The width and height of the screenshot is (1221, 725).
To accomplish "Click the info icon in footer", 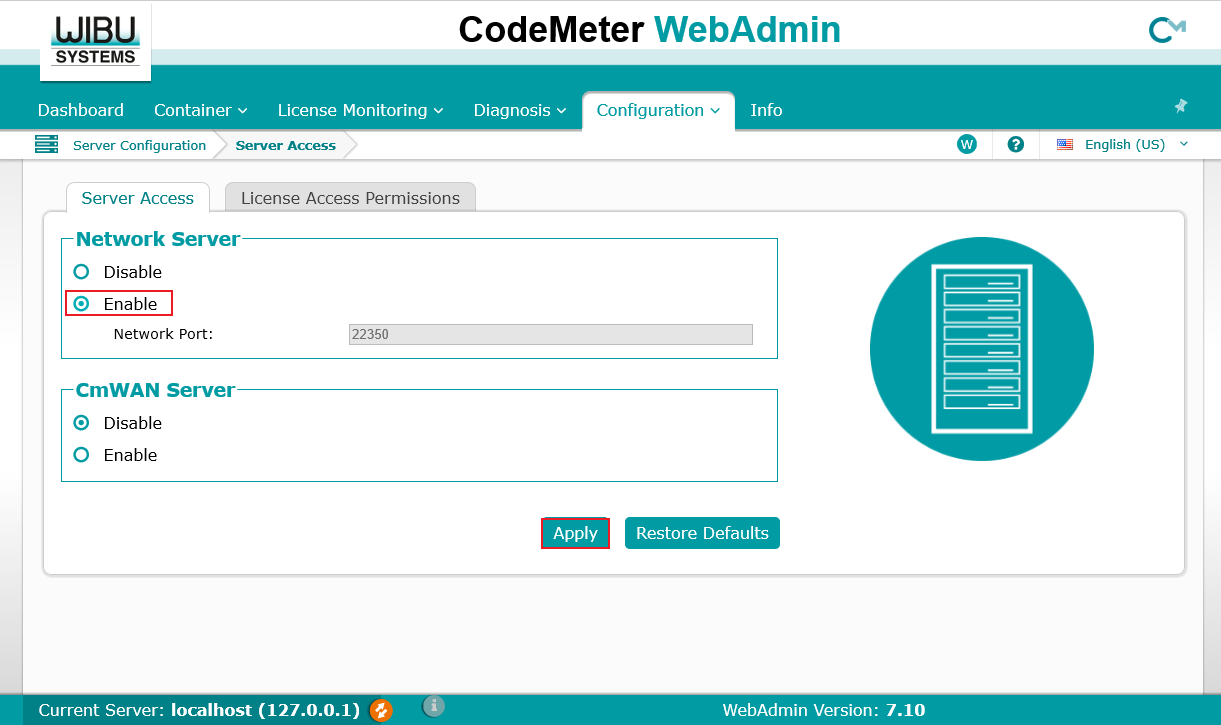I will pyautogui.click(x=433, y=706).
